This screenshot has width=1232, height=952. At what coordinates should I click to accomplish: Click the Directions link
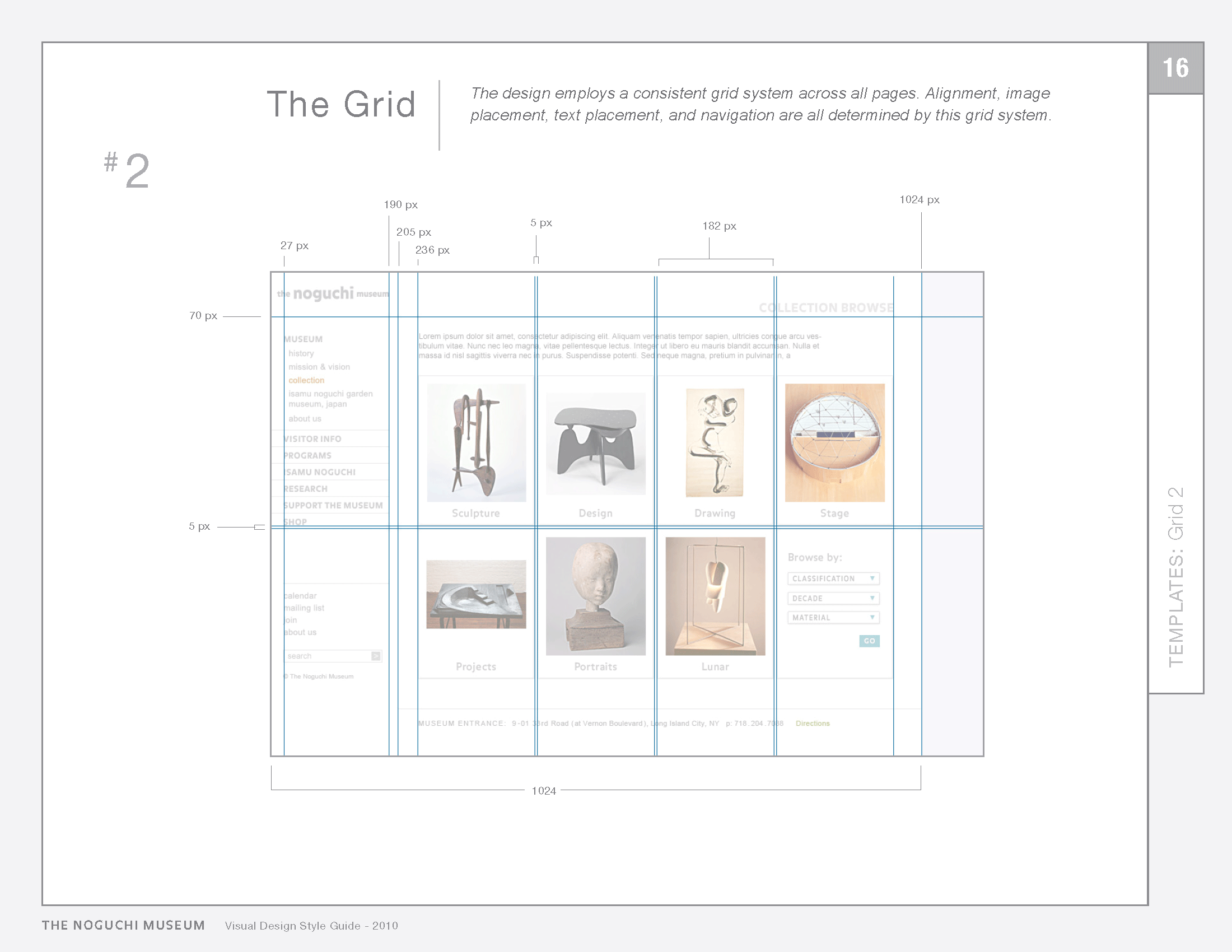click(x=813, y=724)
